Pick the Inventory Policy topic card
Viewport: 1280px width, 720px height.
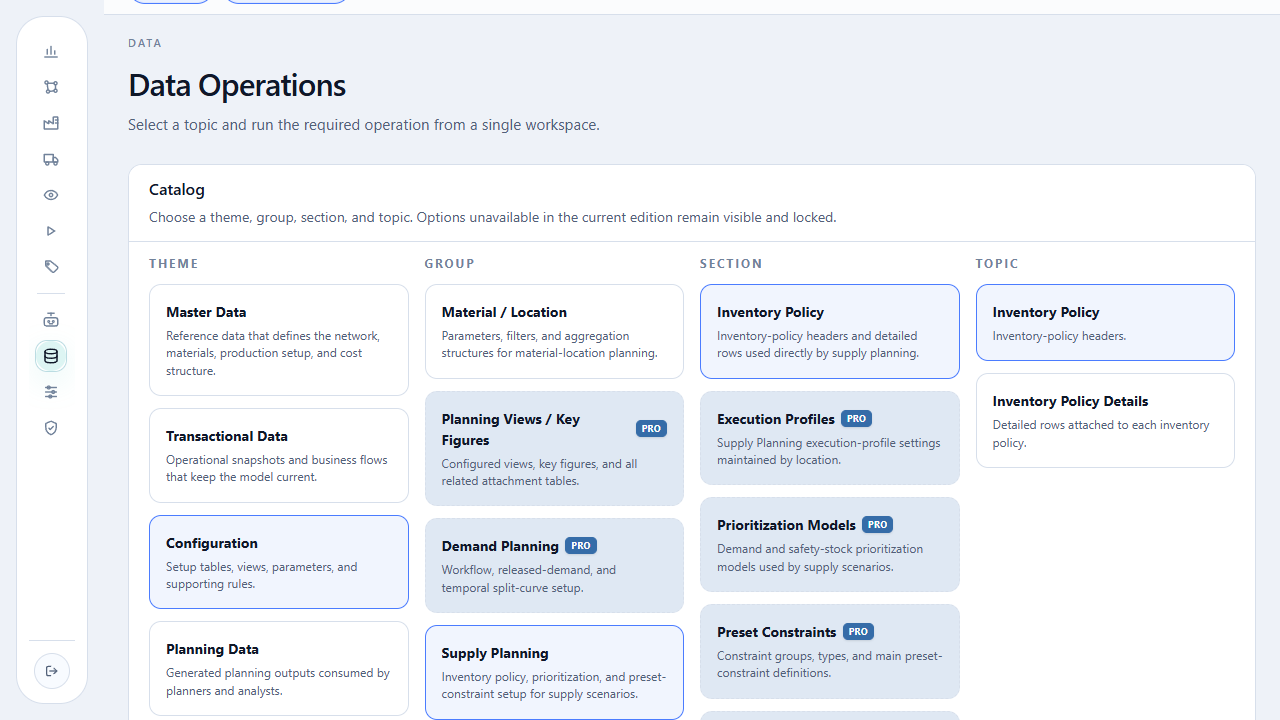point(1105,322)
